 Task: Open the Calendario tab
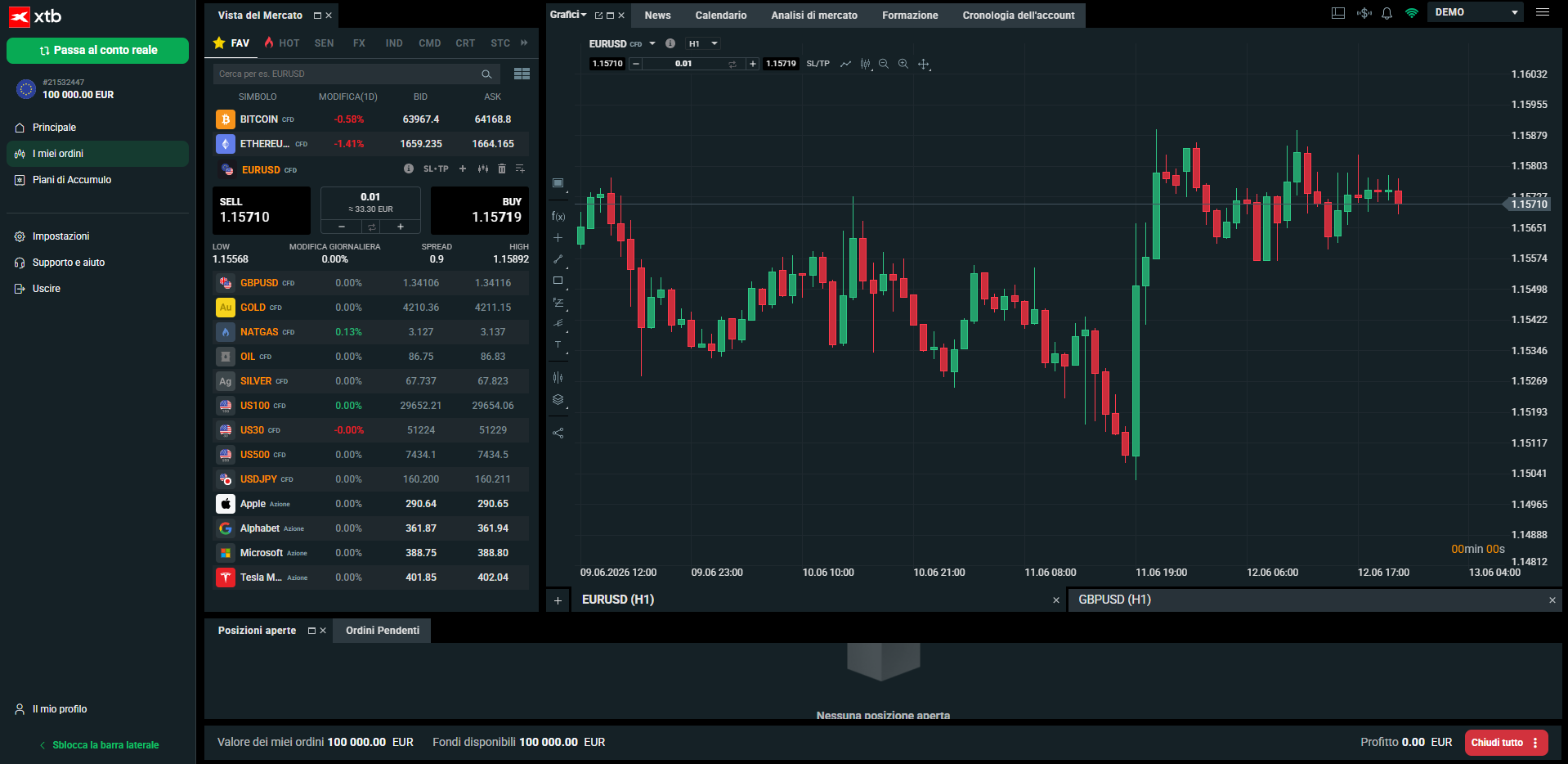(721, 16)
